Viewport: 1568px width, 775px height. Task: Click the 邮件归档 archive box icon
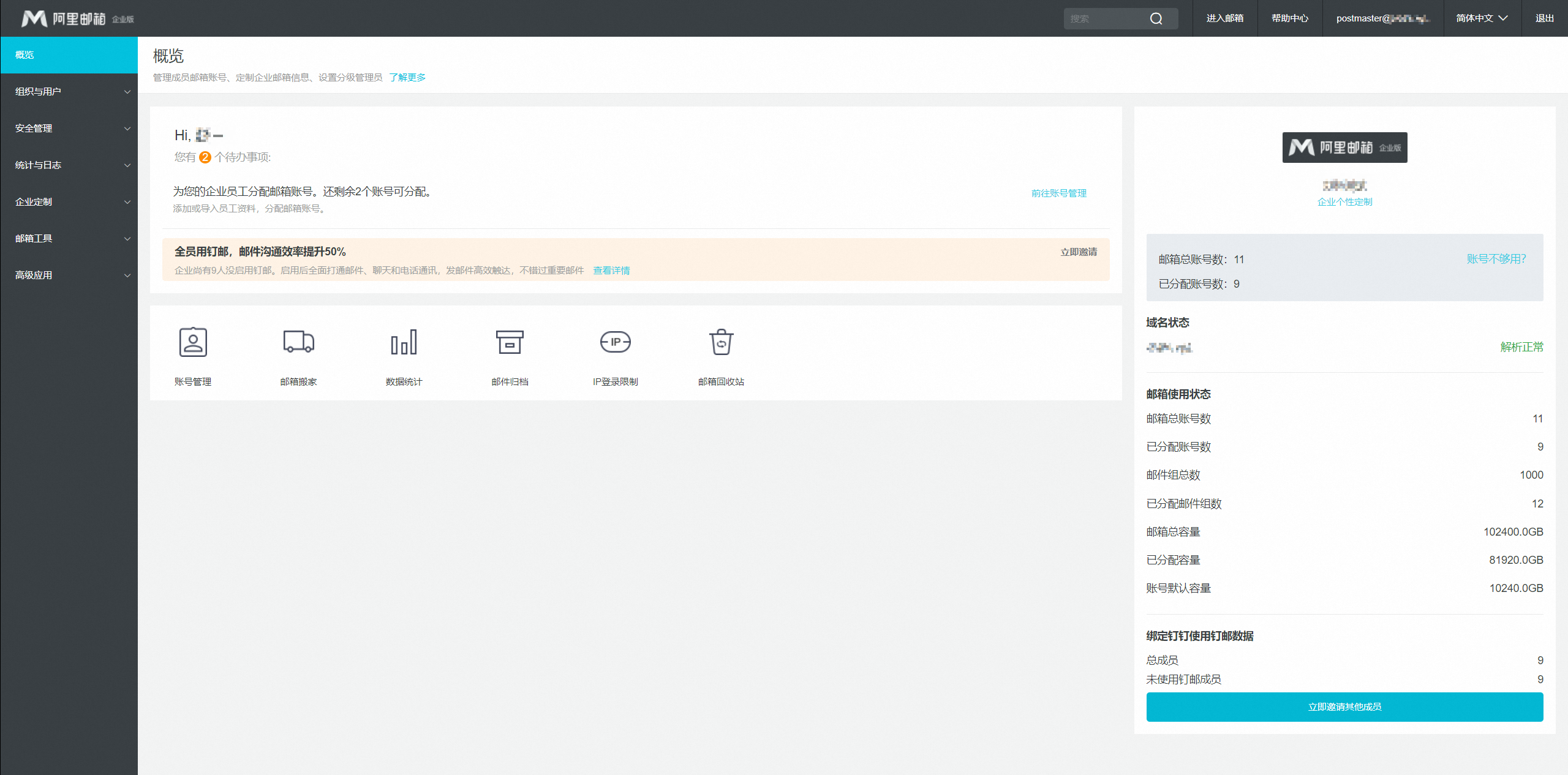510,342
